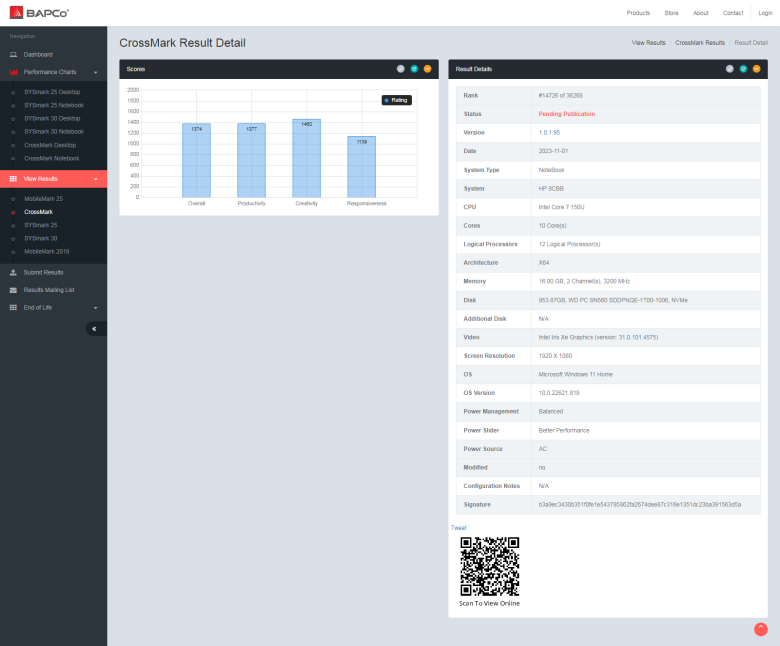Open SYSmark 25 Desktop charts

[52, 92]
